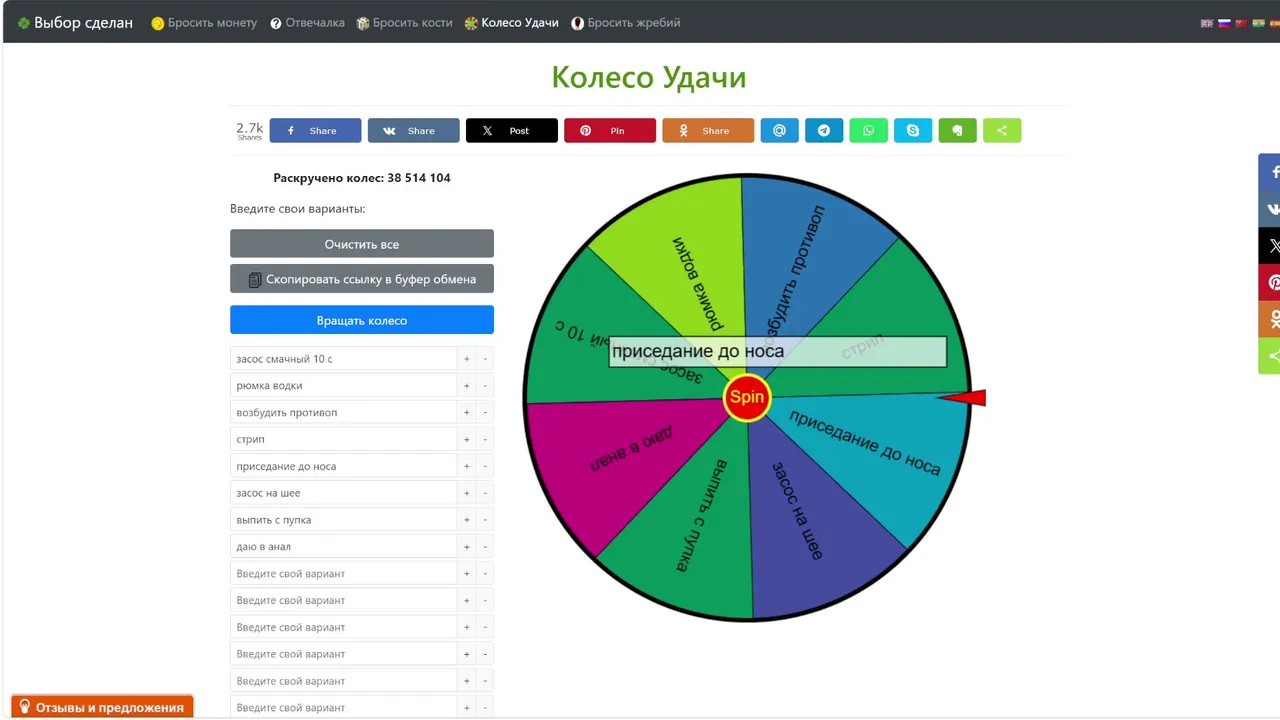Click the plus button next to засос на шее
The image size is (1280, 720).
(466, 493)
